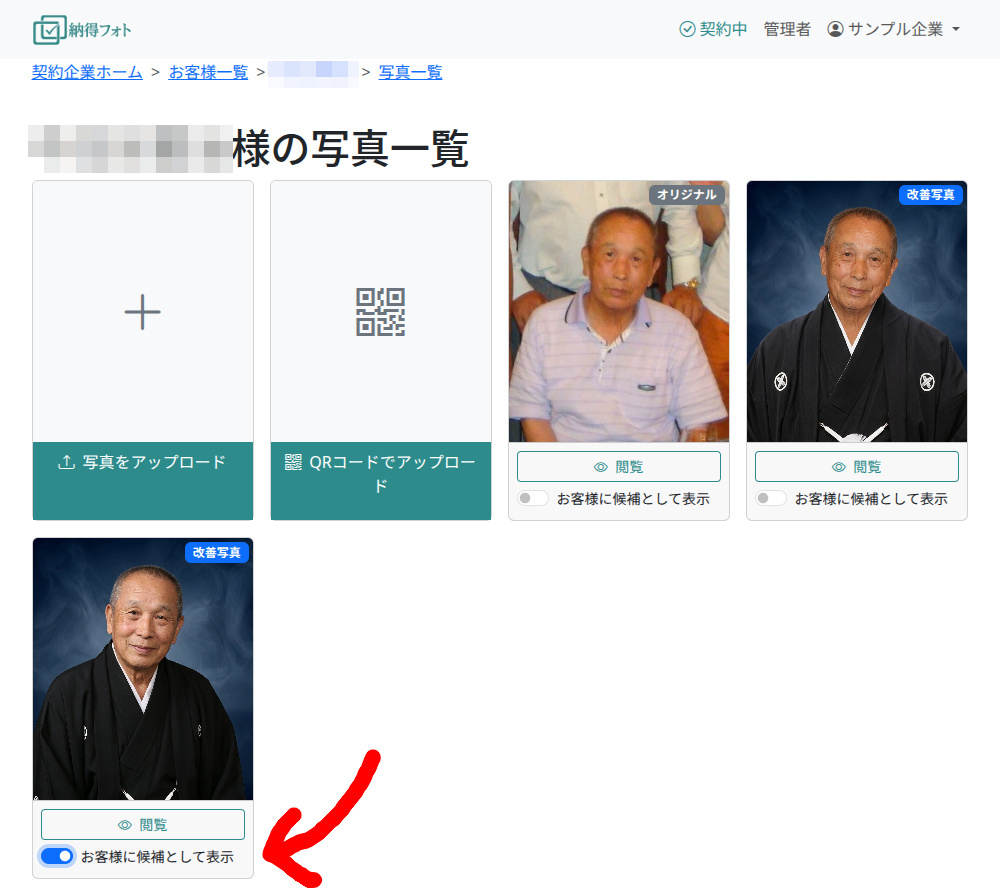Click the 改善写真 badge on the bottom photo
This screenshot has height=893, width=1000.
[x=217, y=552]
